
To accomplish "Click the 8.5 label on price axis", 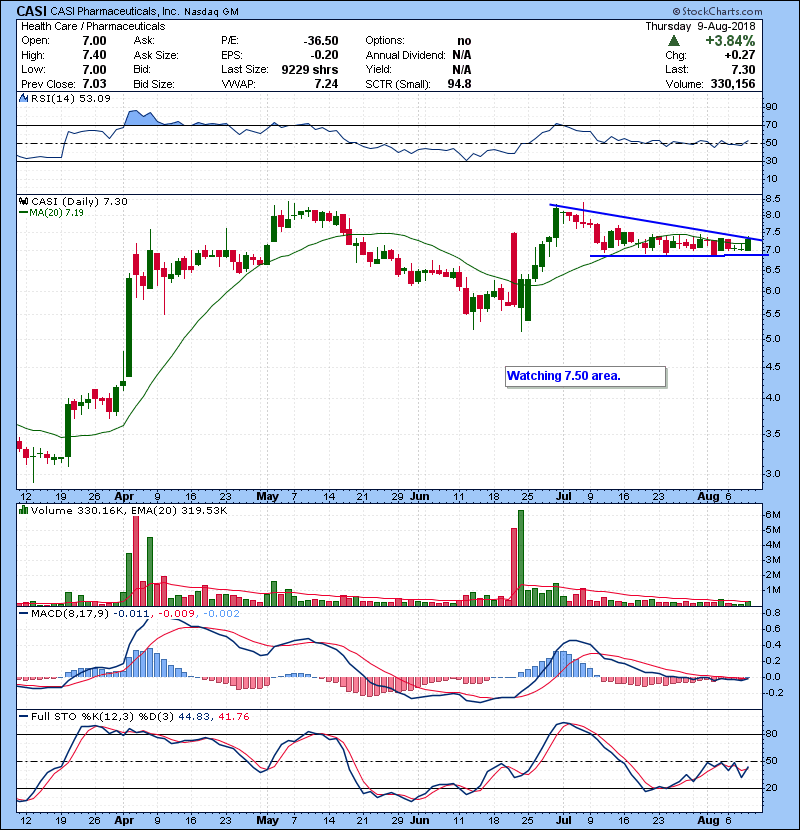I will point(772,199).
